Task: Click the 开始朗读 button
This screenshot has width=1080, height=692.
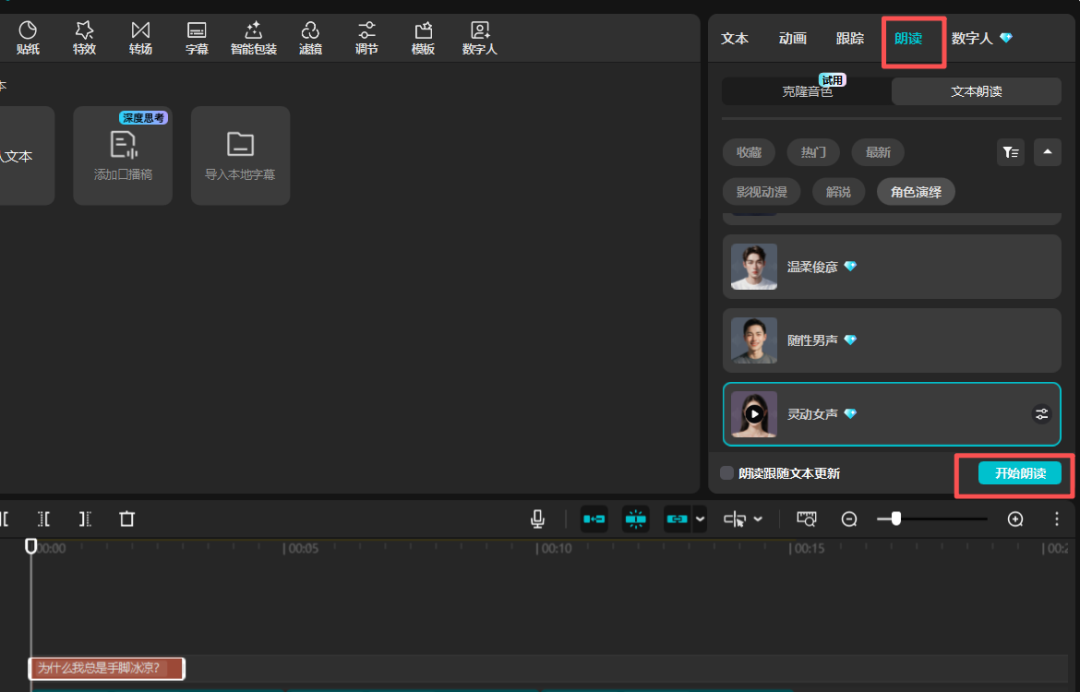Action: click(1019, 474)
